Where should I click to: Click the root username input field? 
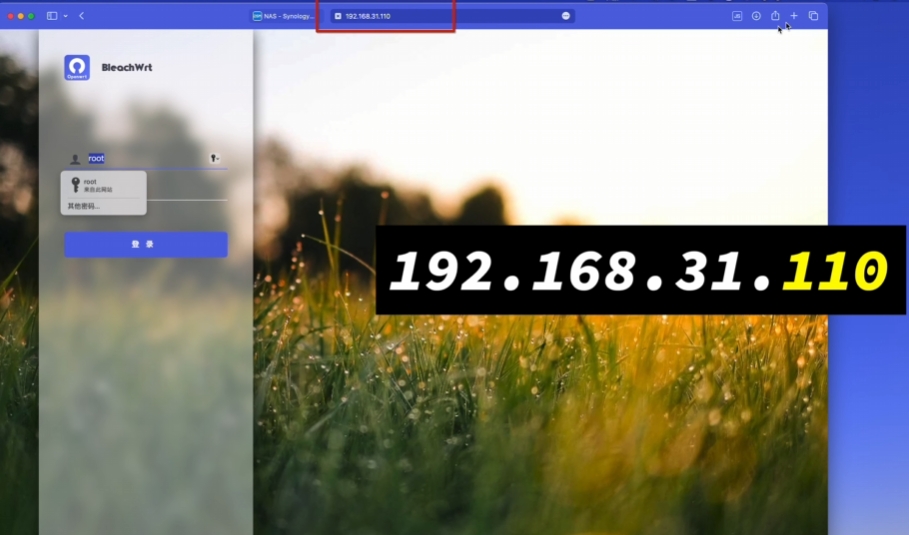[150, 158]
